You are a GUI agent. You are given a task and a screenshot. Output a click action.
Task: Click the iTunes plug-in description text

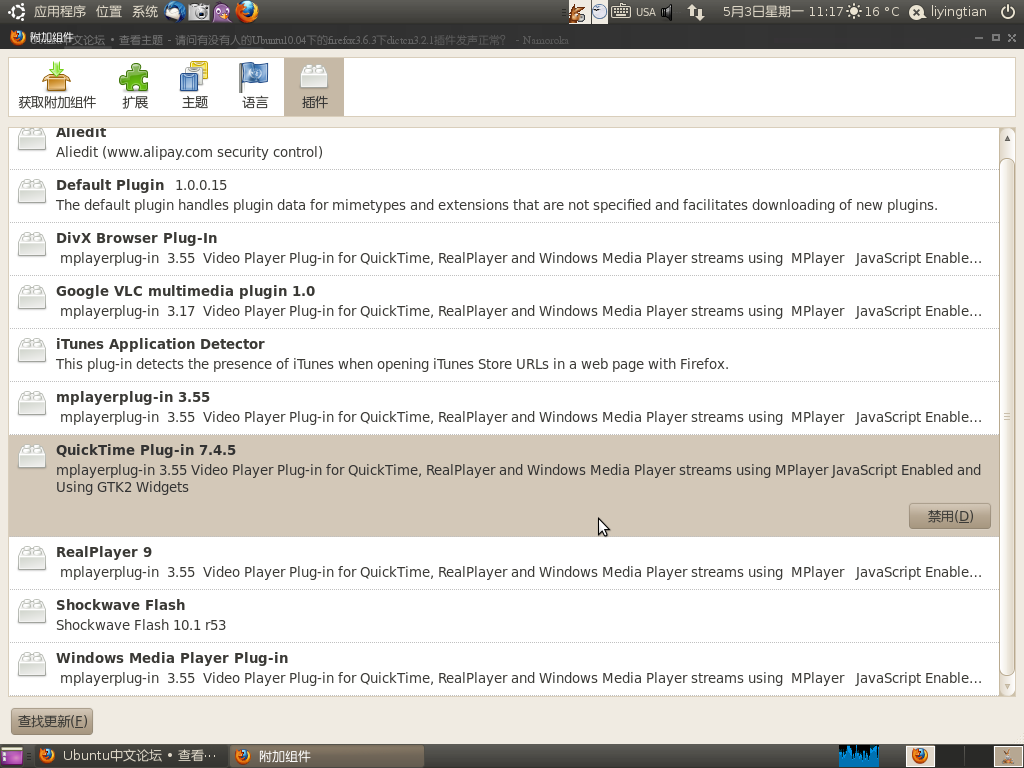[x=392, y=364]
